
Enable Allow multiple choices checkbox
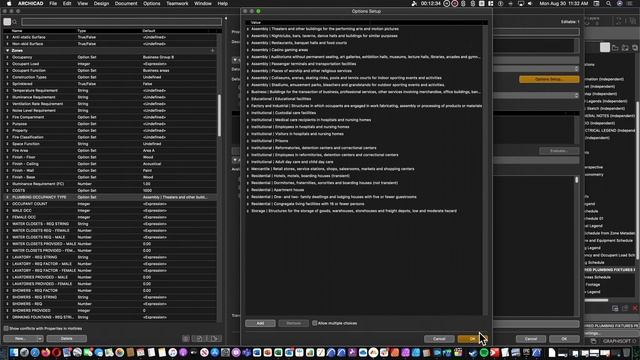(x=315, y=323)
